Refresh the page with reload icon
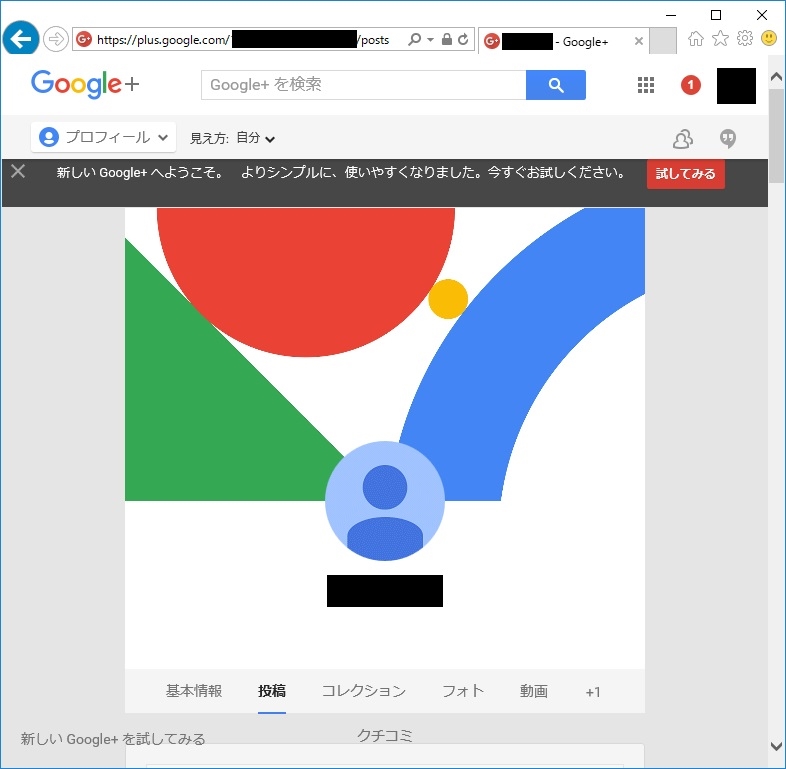This screenshot has width=786, height=769. click(463, 39)
